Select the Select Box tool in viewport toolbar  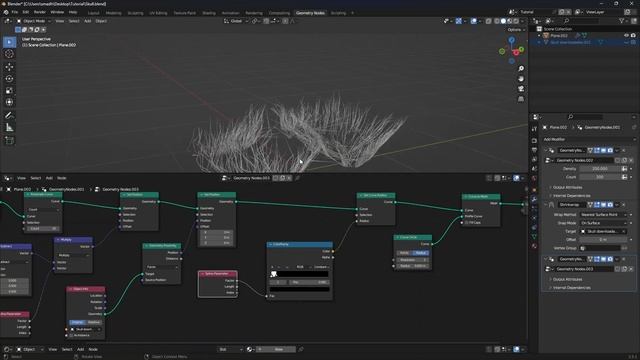click(x=9, y=42)
